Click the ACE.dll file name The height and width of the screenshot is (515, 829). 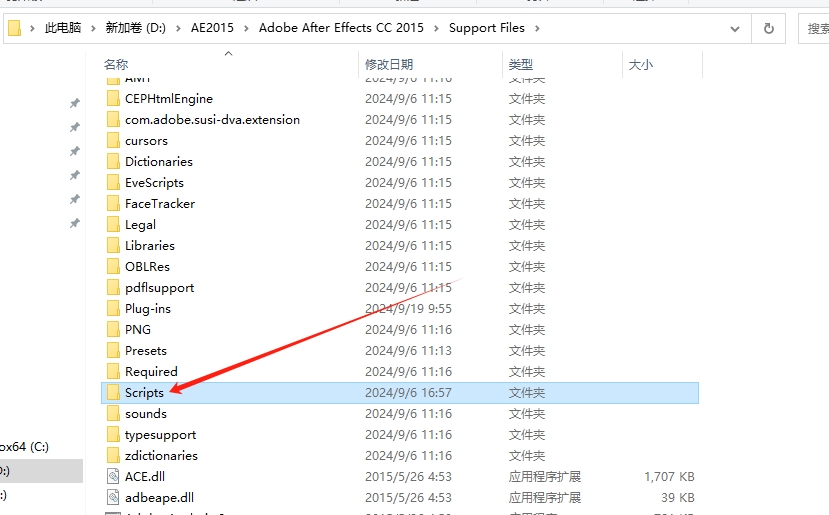[x=145, y=476]
